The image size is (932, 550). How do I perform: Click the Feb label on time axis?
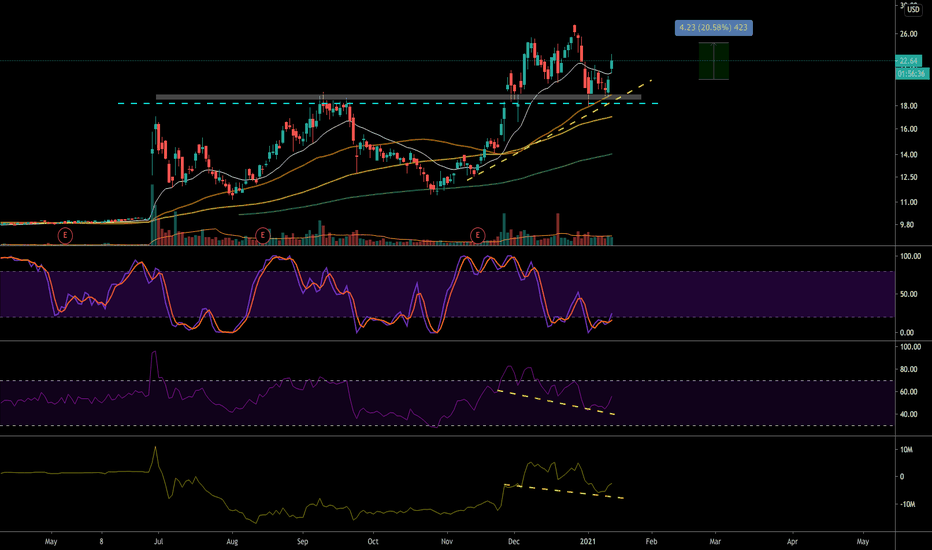pos(651,541)
